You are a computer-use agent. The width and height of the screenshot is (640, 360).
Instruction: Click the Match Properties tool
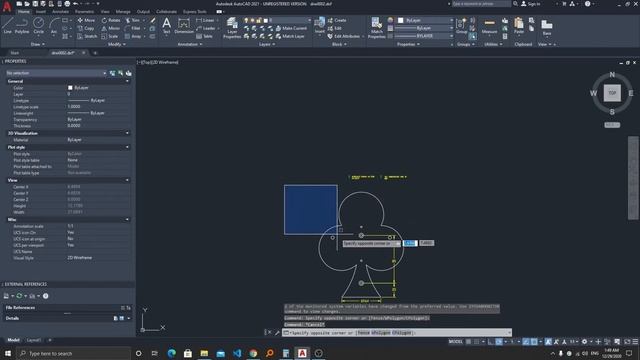point(376,28)
